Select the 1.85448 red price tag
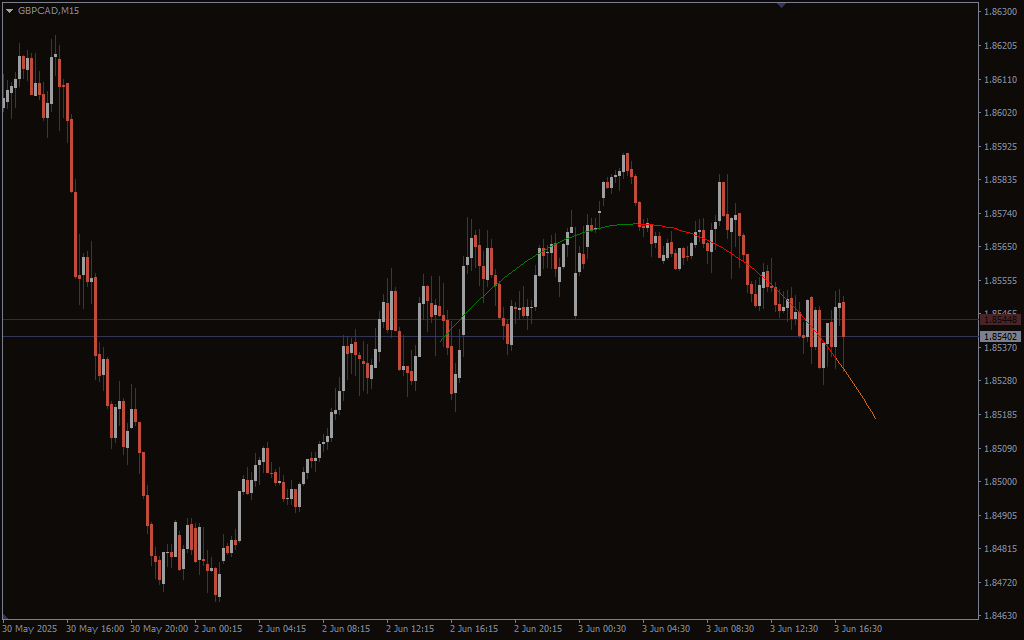1024x640 pixels. [1000, 319]
